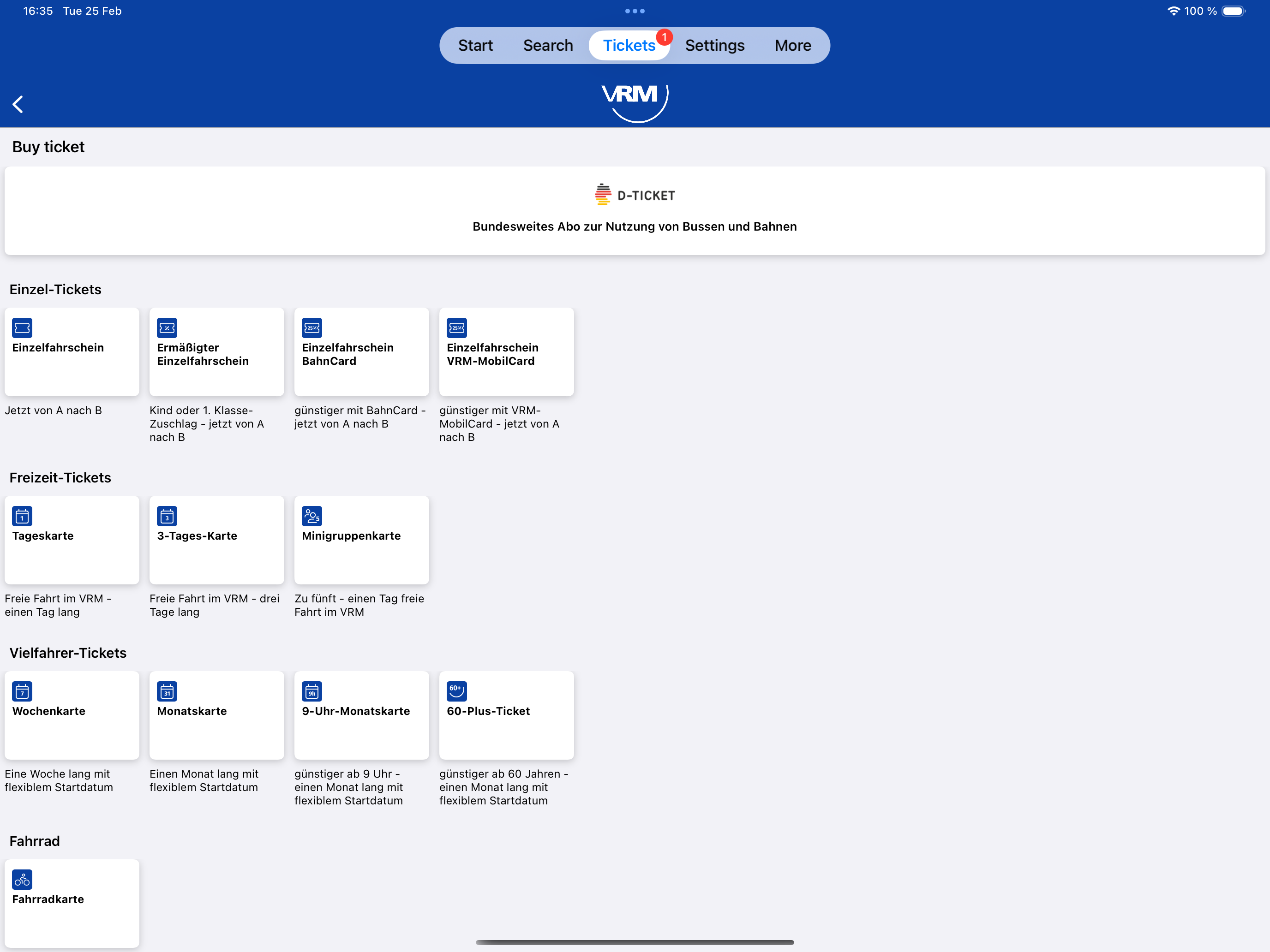Tap the 9-Uhr-Monatskarte 9h icon
The image size is (1270, 952).
[x=312, y=691]
